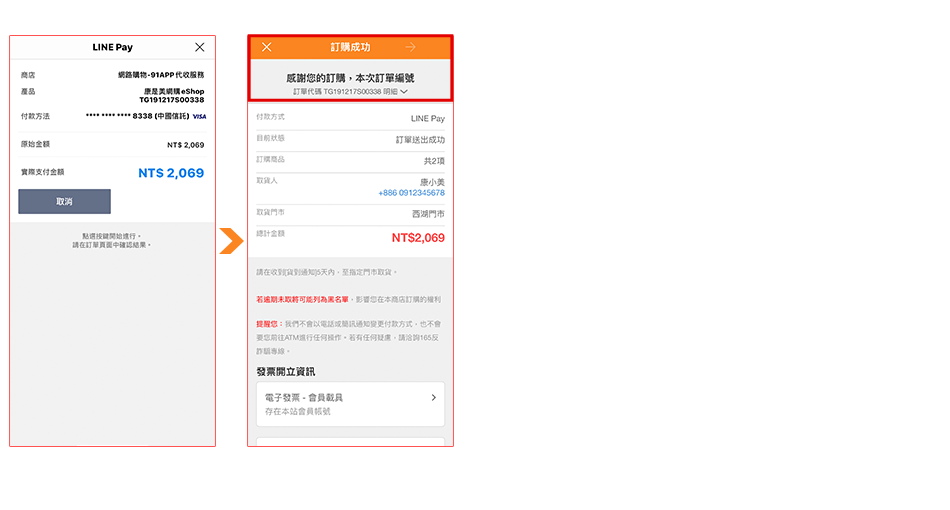
Task: Select the masked card number ending 8338
Action: coord(138,116)
